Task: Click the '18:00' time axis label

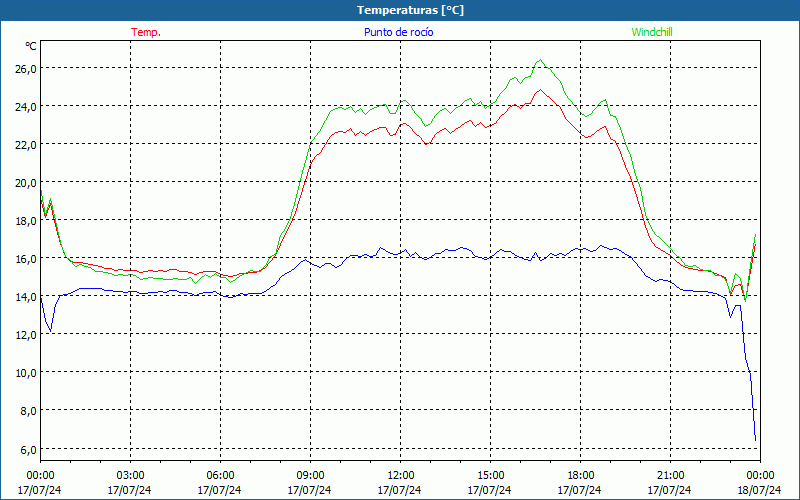Action: [581, 476]
